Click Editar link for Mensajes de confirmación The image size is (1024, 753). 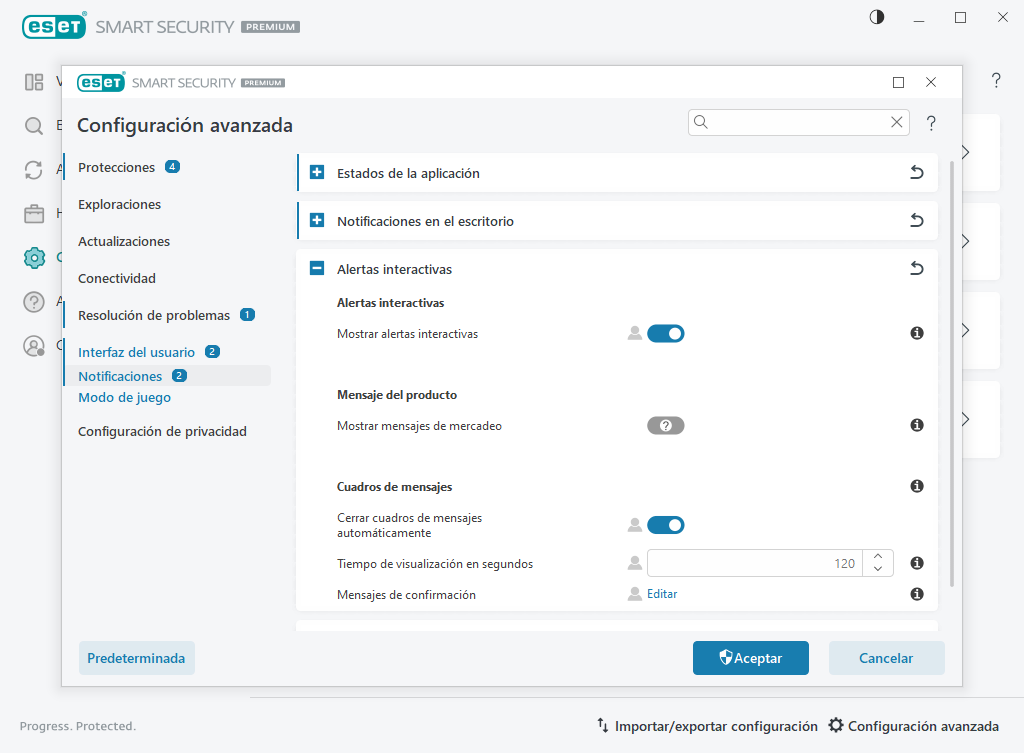pos(662,594)
